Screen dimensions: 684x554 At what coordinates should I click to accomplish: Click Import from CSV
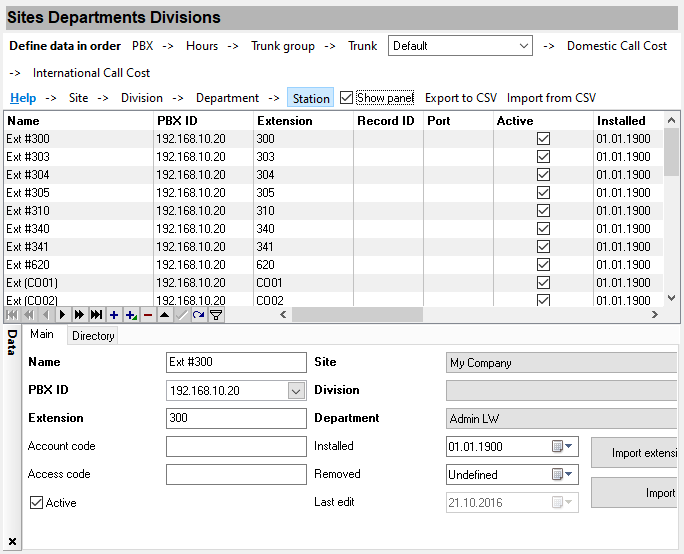tap(551, 98)
